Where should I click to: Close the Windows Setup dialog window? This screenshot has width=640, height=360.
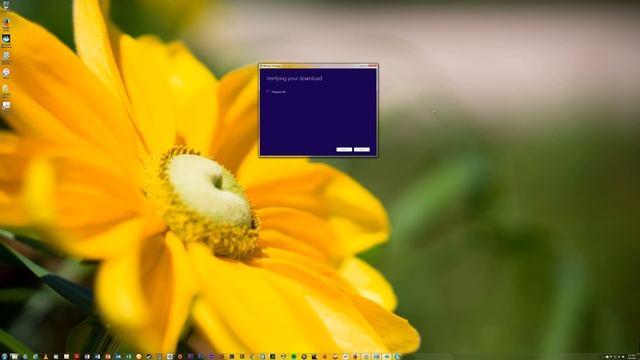coord(373,65)
